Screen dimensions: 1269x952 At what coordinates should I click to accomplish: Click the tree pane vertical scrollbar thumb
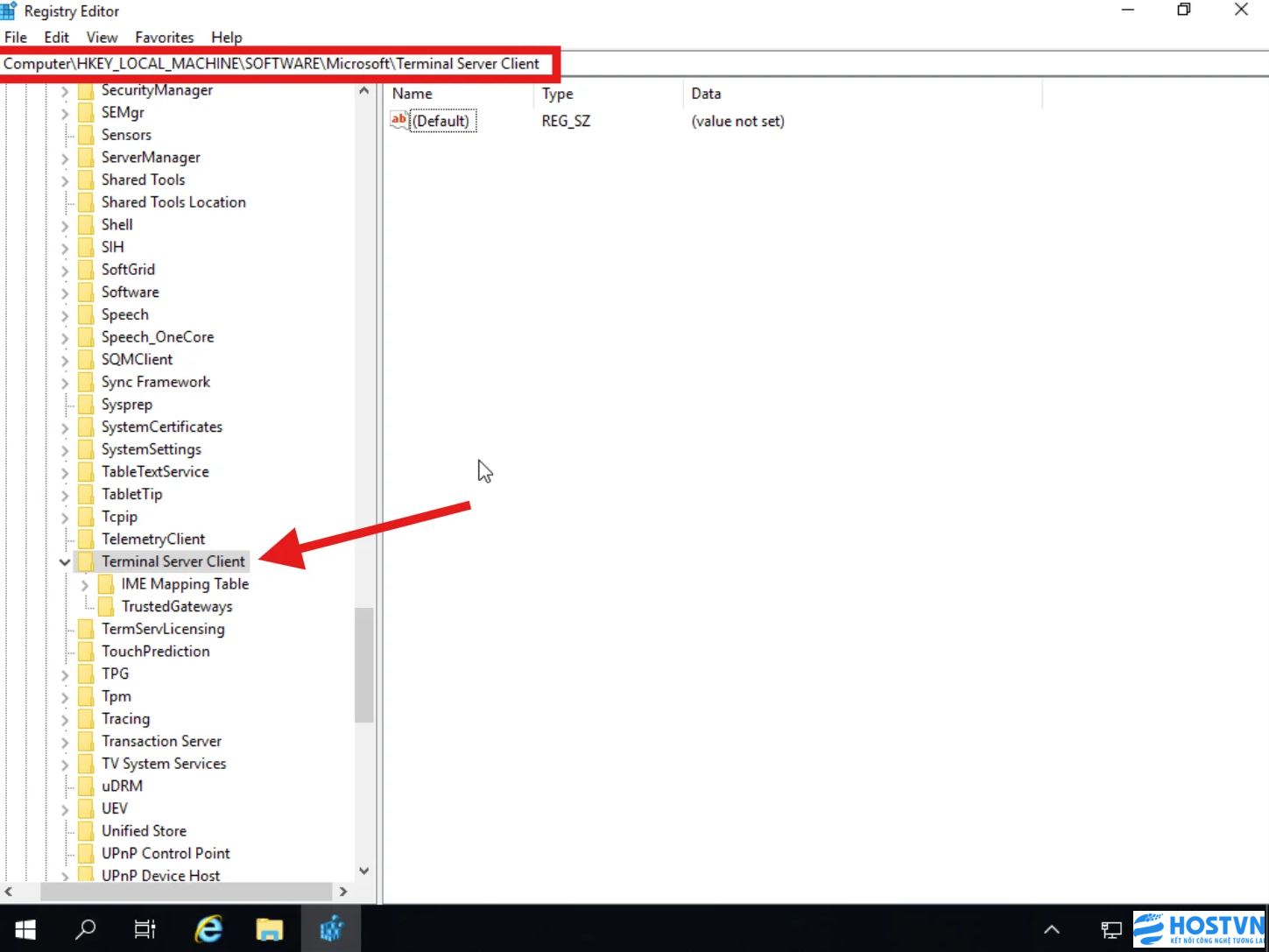tap(363, 665)
